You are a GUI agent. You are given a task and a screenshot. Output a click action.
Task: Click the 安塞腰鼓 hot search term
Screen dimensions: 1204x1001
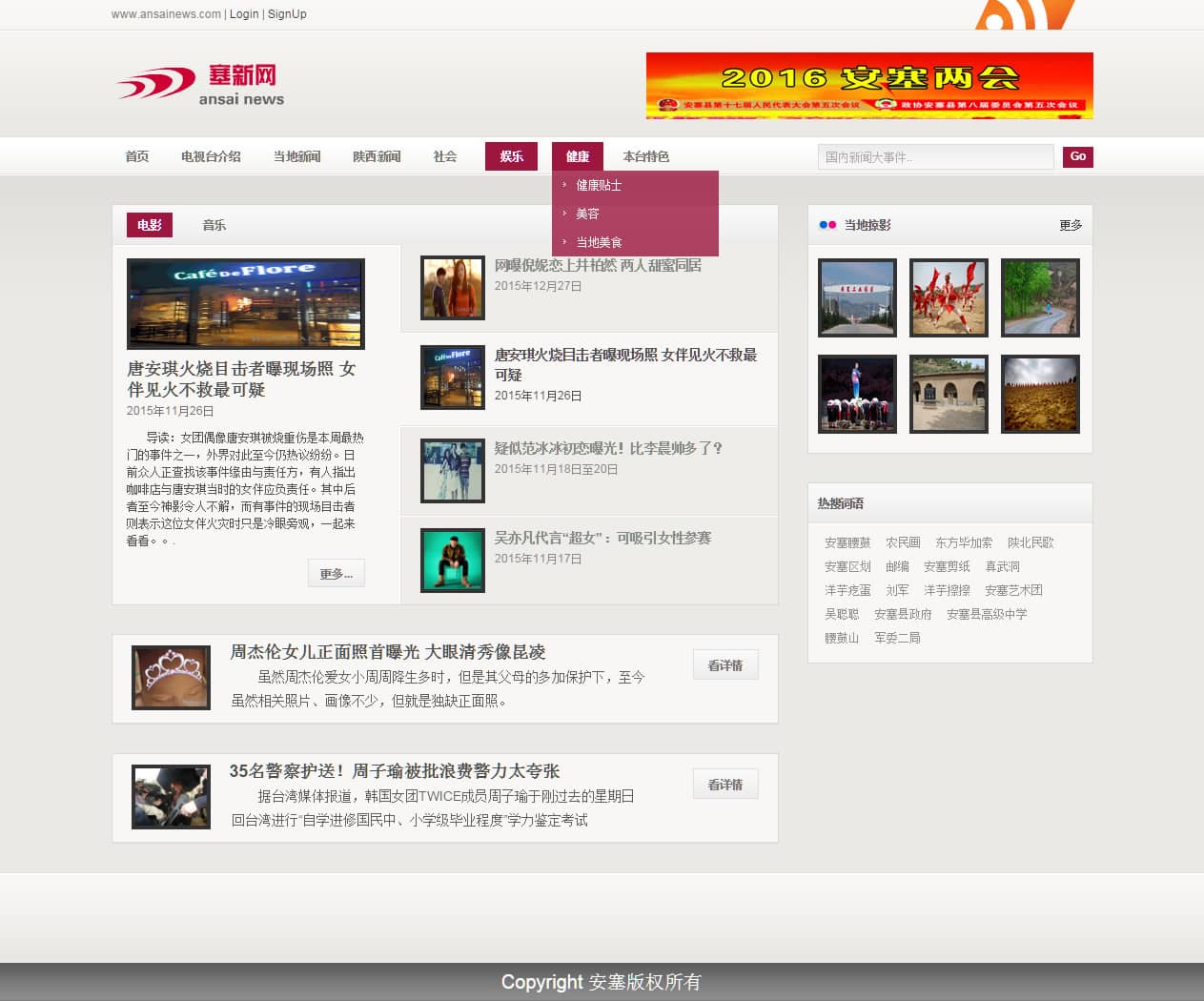point(847,542)
